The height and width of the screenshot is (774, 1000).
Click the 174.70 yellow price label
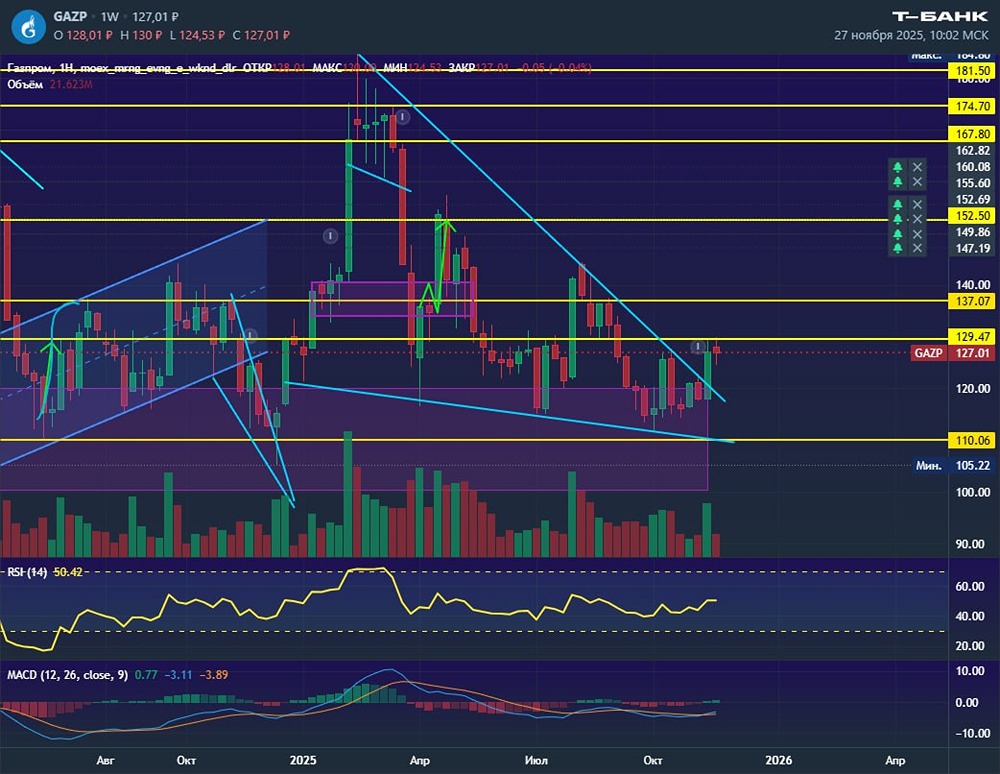(x=973, y=106)
